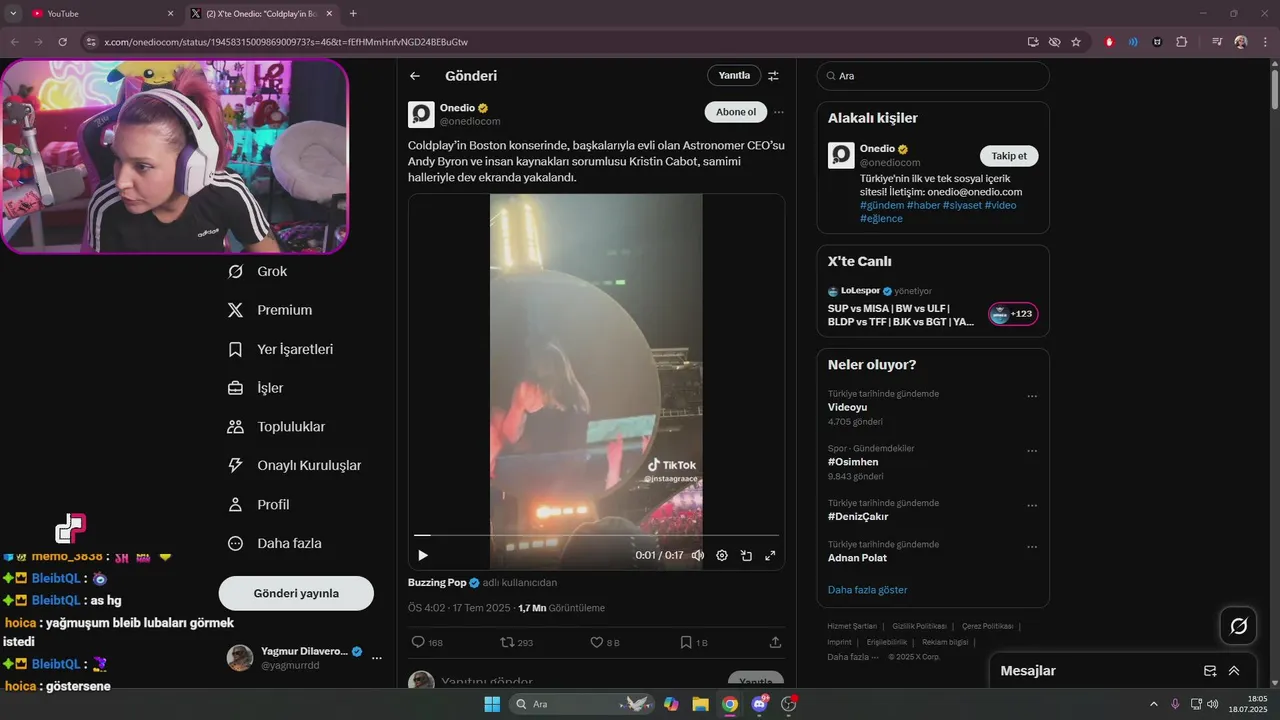This screenshot has width=1280, height=720.
Task: Show hidden system tray icons
Action: 1153,704
